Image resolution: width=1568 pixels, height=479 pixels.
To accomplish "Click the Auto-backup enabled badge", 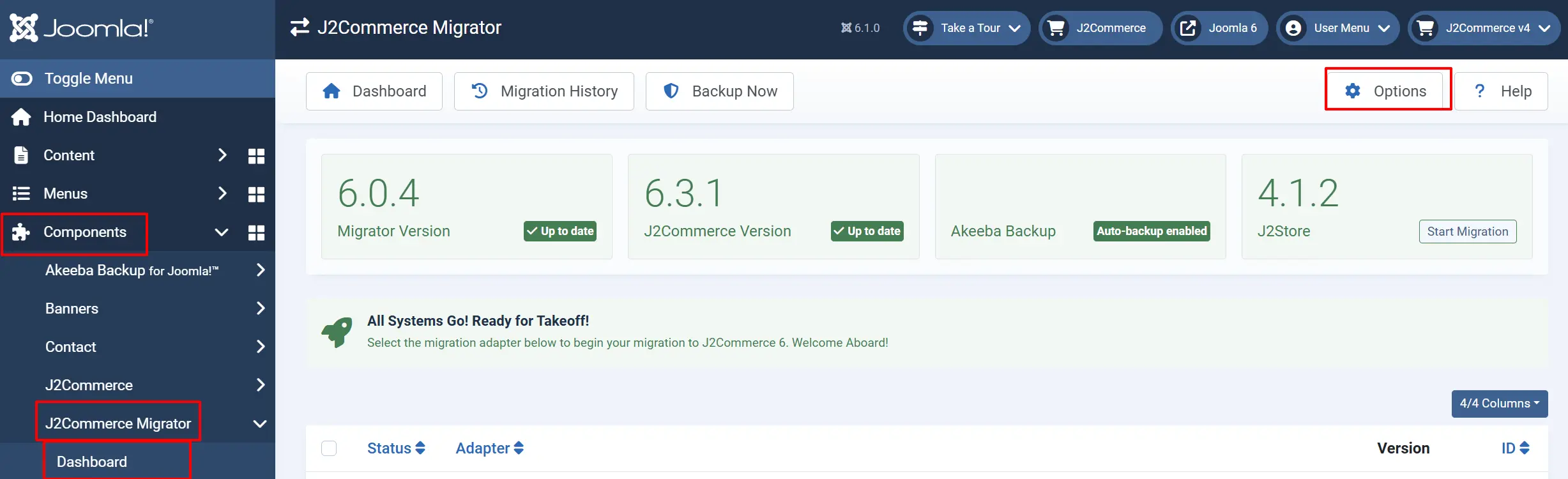I will pyautogui.click(x=1152, y=231).
